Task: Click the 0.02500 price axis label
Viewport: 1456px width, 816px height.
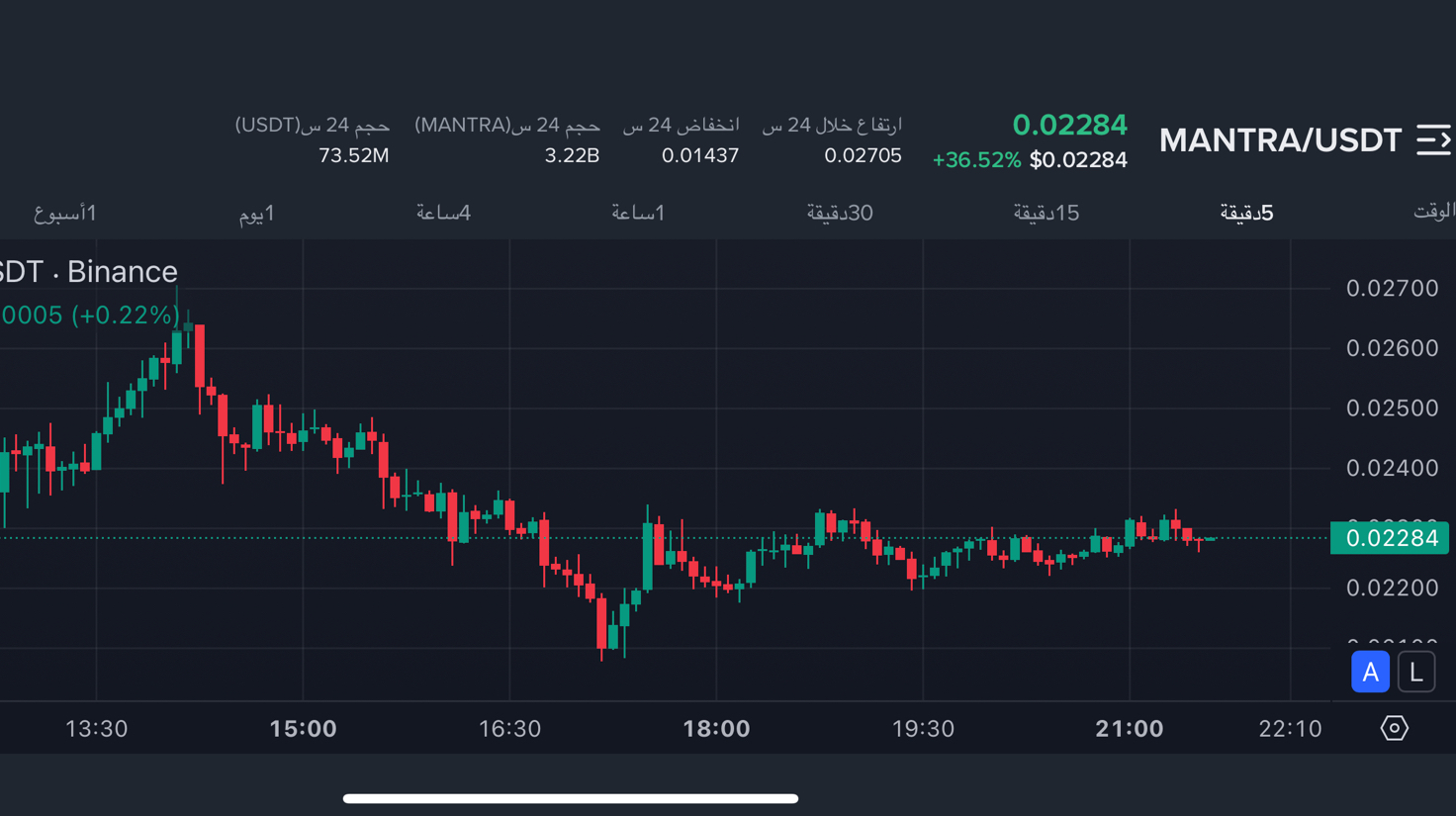Action: coord(1392,408)
